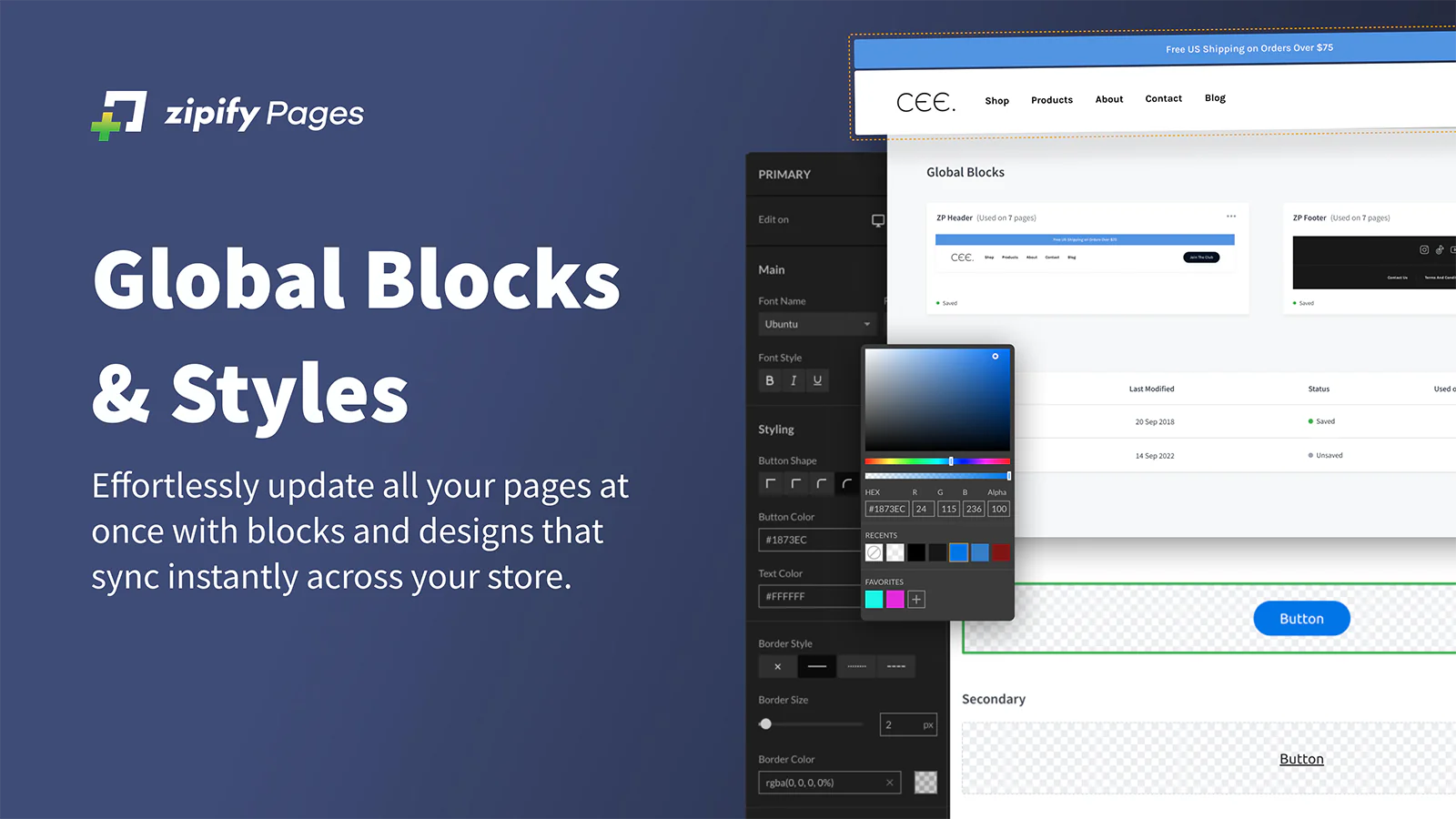Select the square corner button shape
The image size is (1456, 819).
(771, 483)
